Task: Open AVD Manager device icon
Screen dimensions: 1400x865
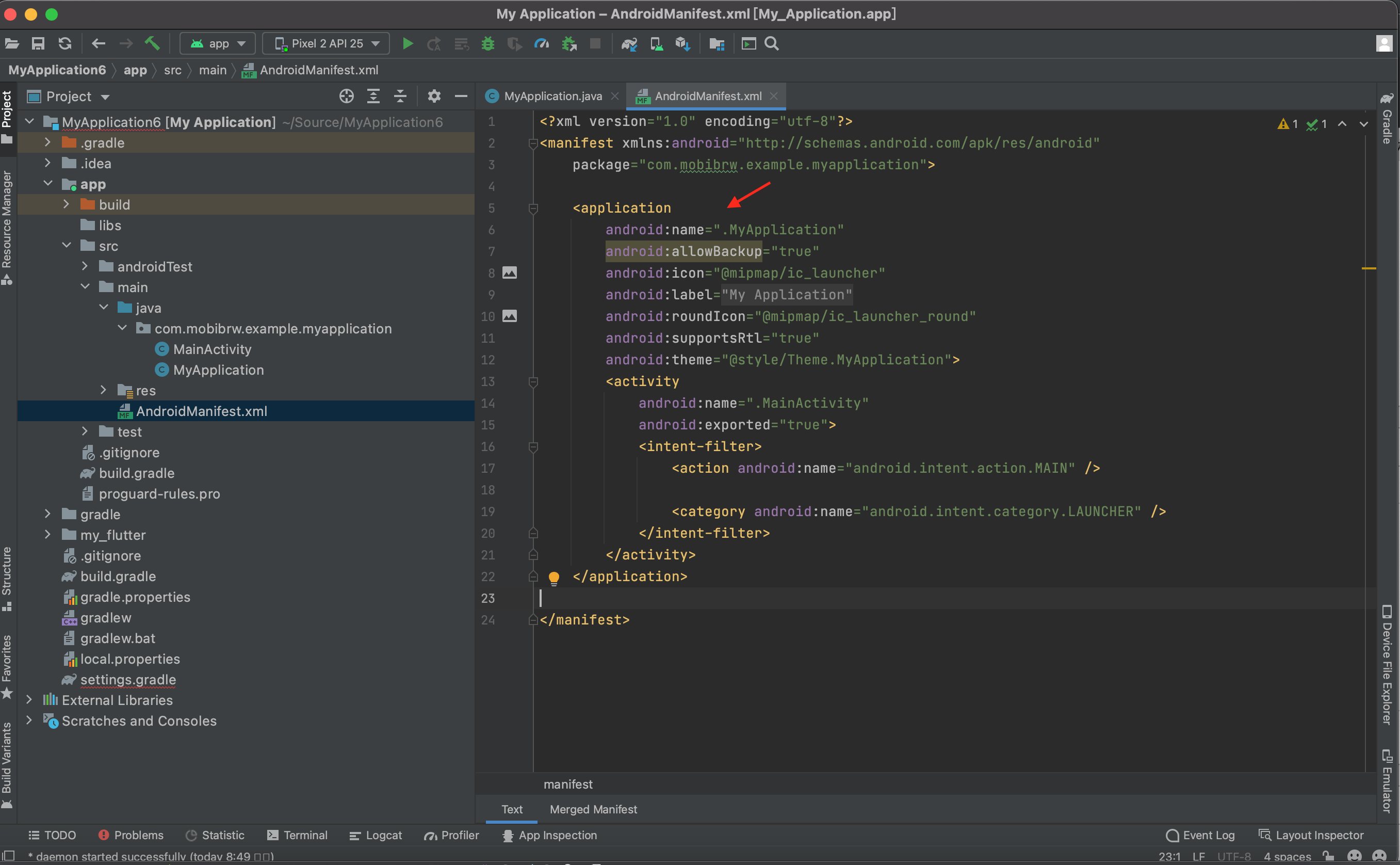Action: coord(656,43)
